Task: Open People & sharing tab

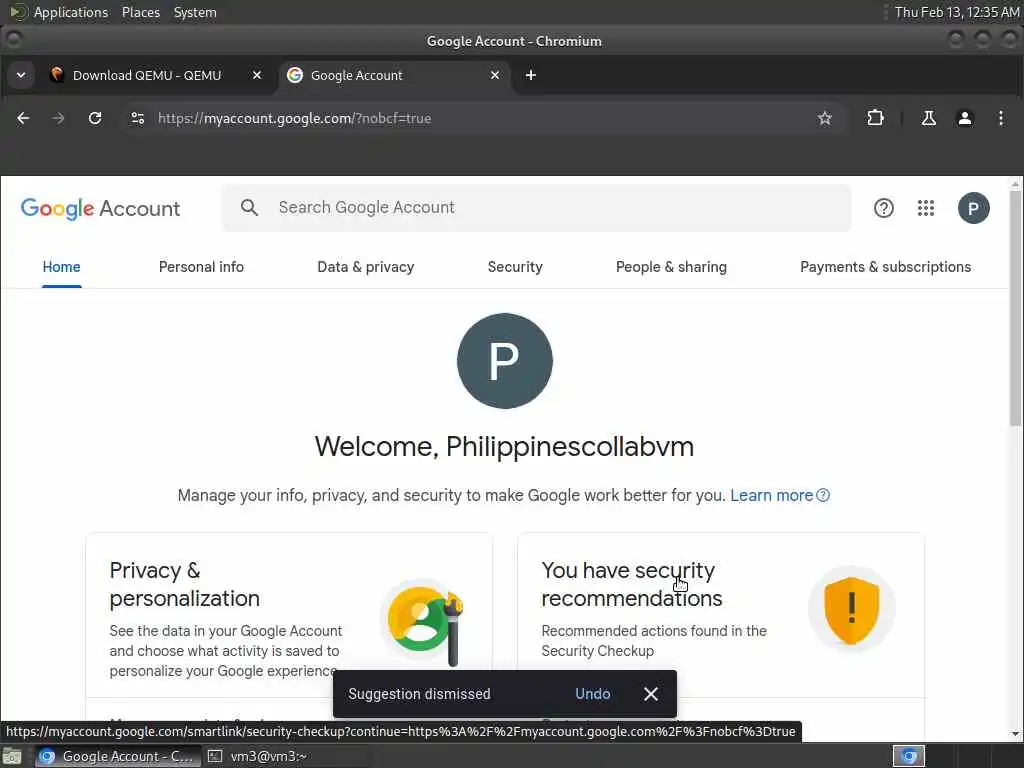Action: pos(671,267)
